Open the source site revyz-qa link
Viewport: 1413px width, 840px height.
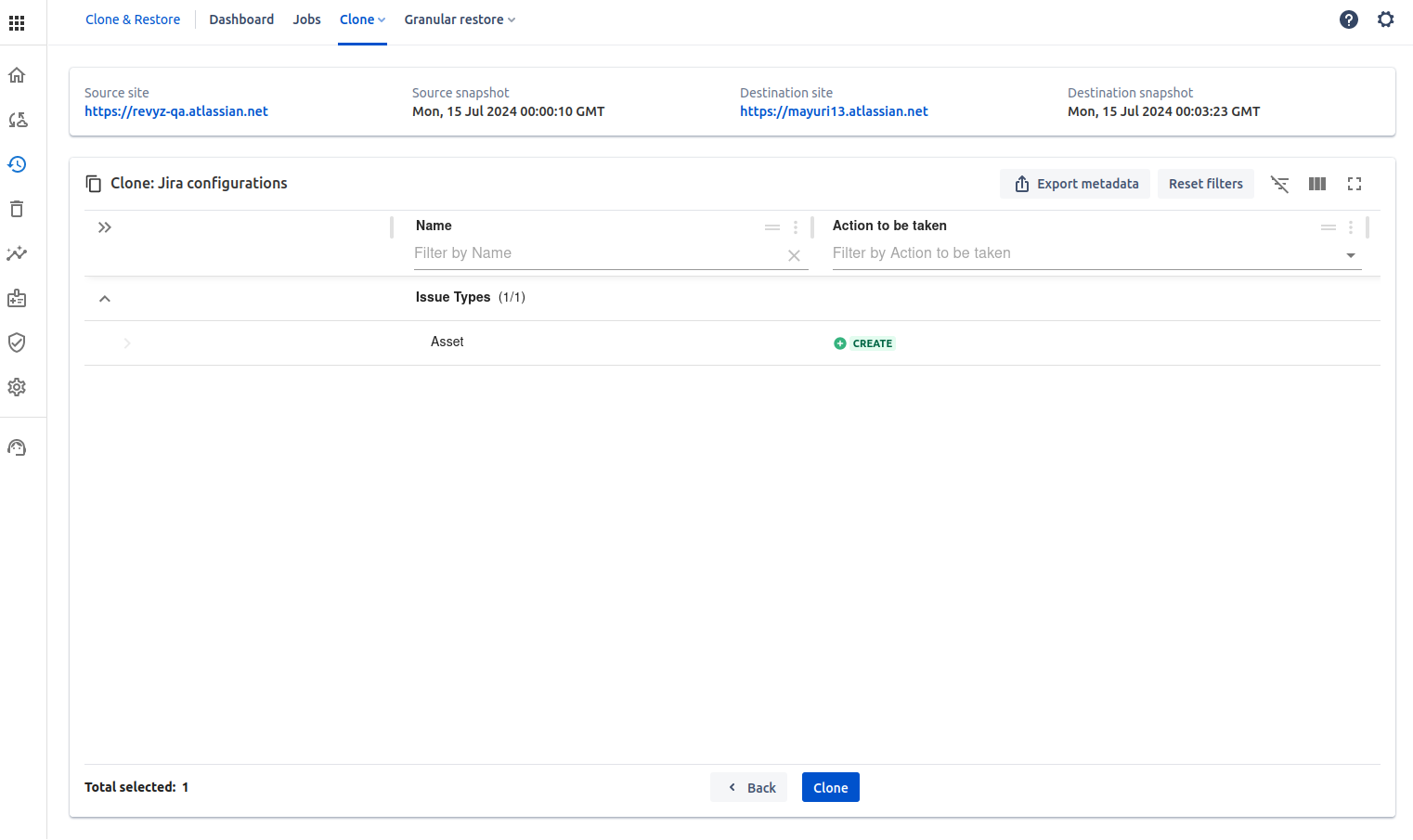(176, 111)
